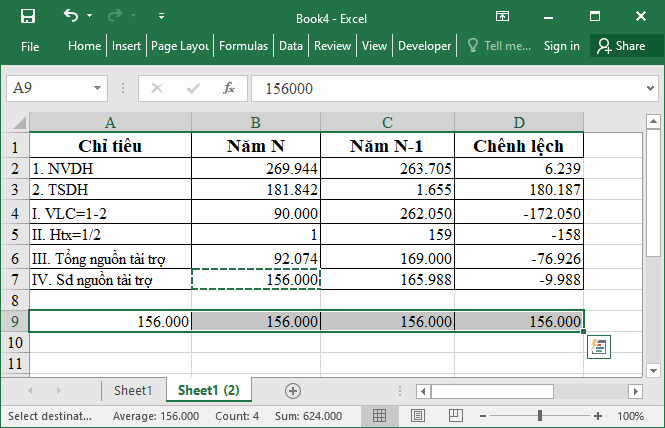The image size is (665, 428).
Task: Click the zoom in plus button
Action: tap(601, 416)
